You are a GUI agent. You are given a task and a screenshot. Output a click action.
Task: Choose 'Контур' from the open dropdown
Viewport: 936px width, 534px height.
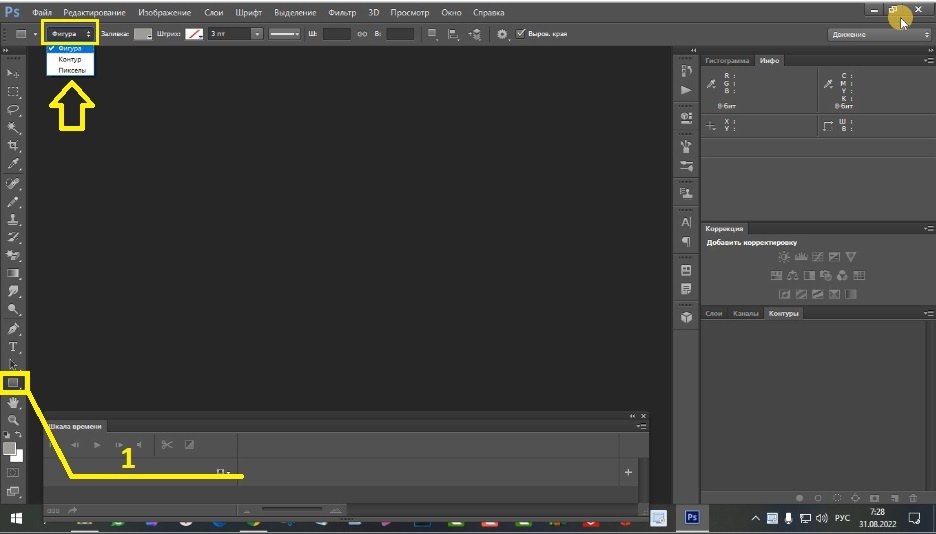[x=70, y=60]
